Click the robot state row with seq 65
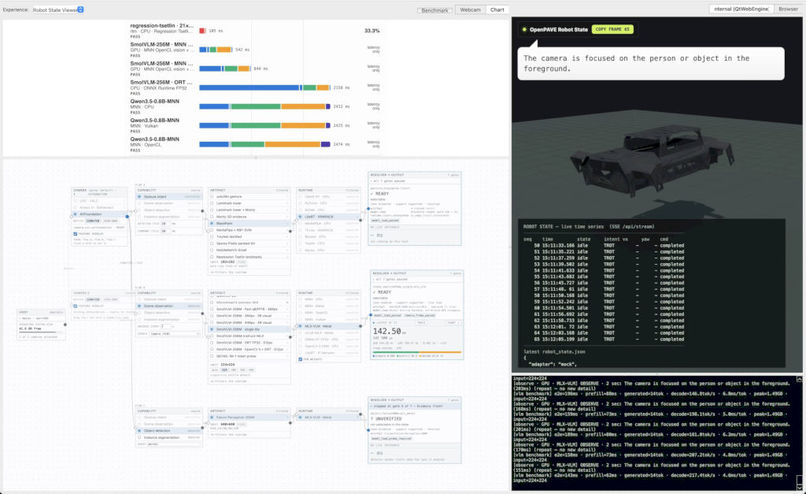Screen dimensions: 806x494 pos(604,339)
